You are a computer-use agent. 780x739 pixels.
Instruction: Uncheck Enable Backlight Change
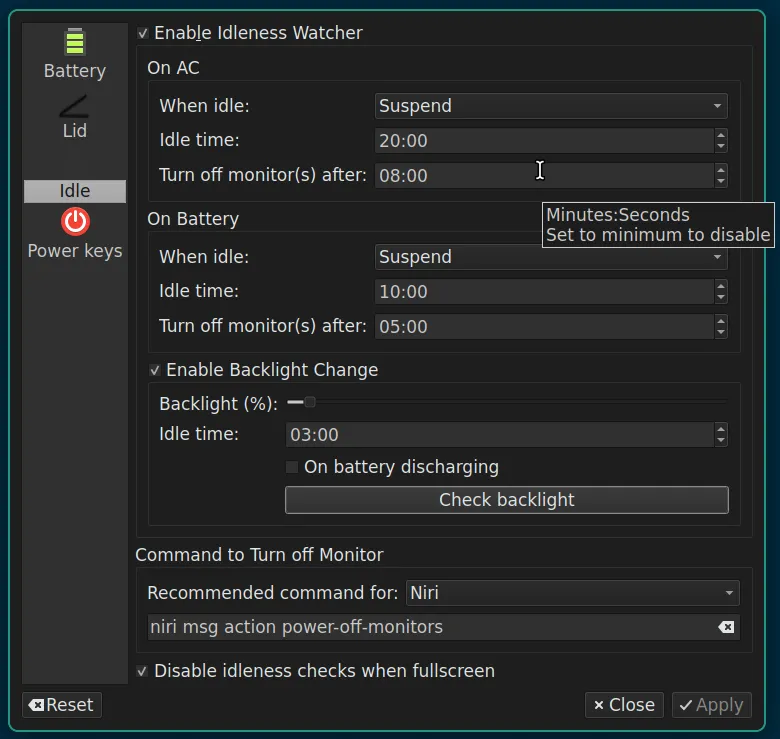[155, 370]
